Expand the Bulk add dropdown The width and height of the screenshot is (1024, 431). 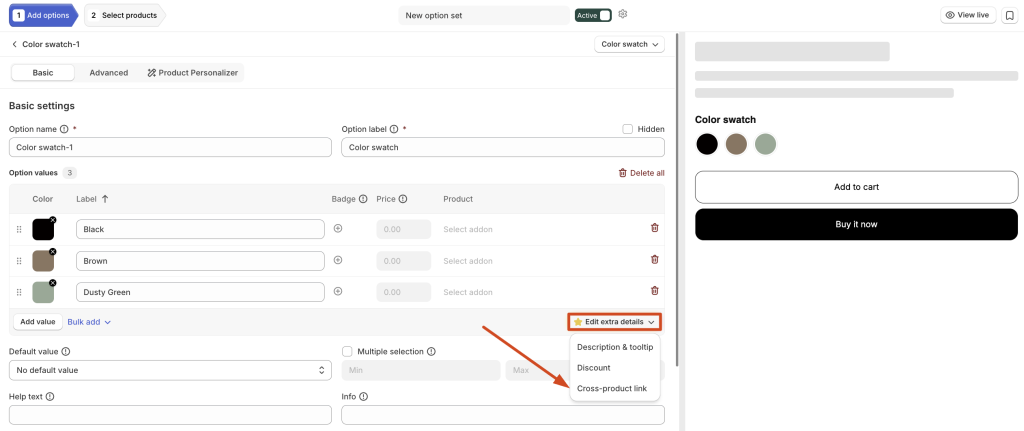pyautogui.click(x=89, y=322)
